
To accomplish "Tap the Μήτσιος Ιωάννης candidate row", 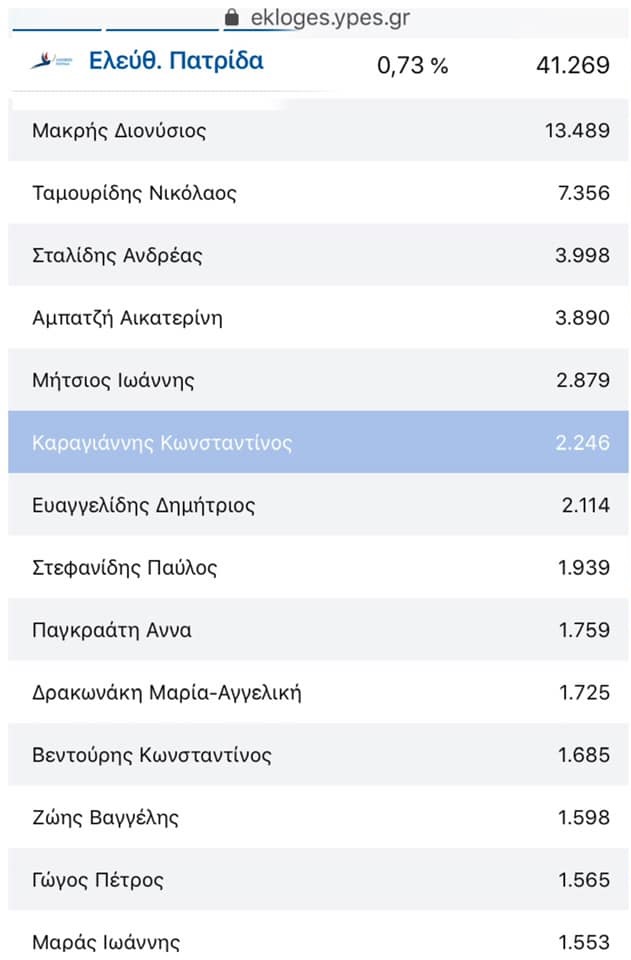I will point(318,380).
